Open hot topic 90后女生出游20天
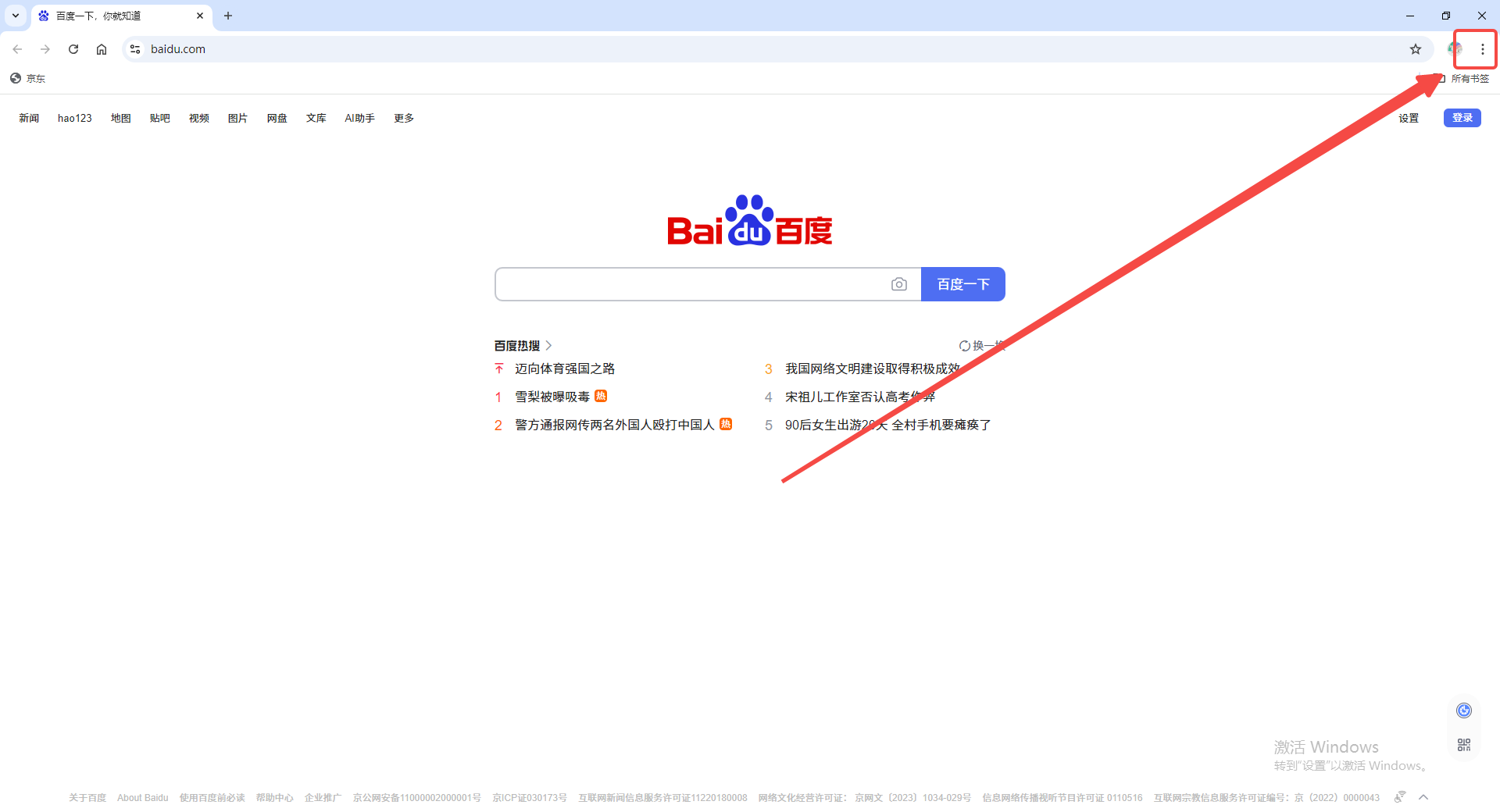The image size is (1500, 812). 888,425
